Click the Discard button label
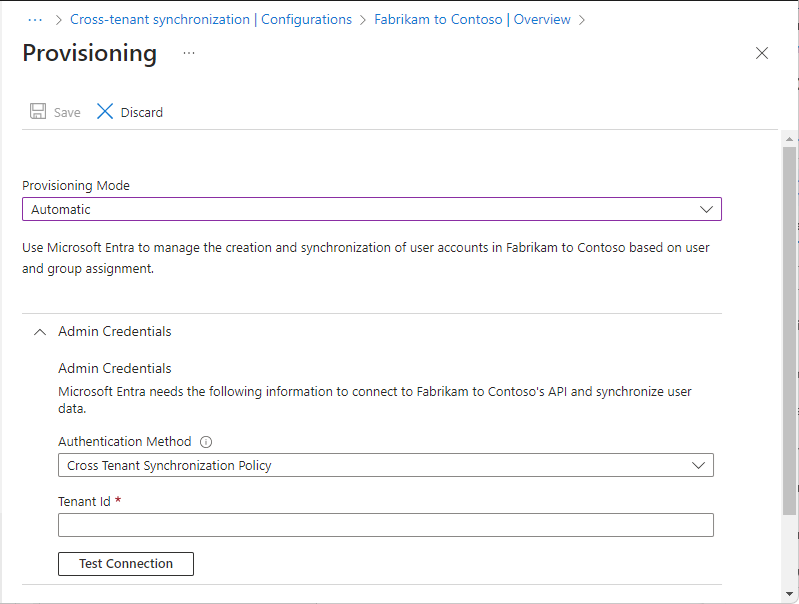Viewport: 799px width, 604px height. click(x=142, y=112)
